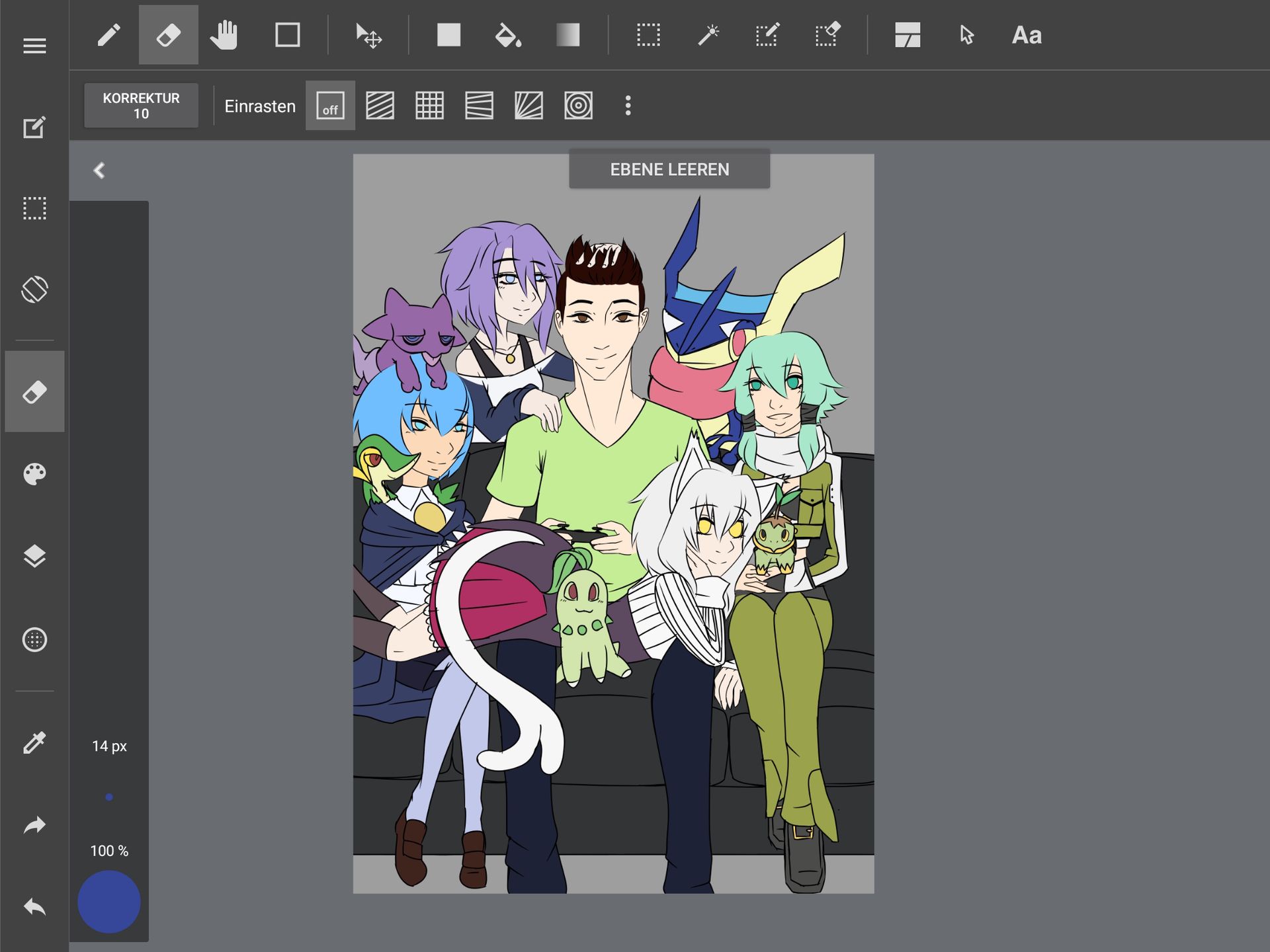
Task: Click the Ebene leeren button
Action: click(669, 169)
